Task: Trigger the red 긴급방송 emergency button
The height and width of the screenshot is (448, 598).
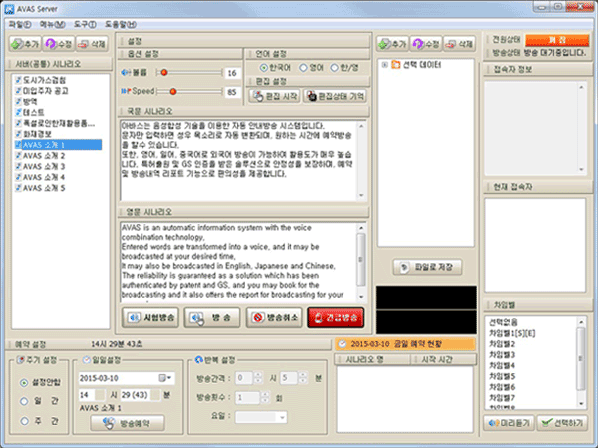Action: [x=336, y=317]
